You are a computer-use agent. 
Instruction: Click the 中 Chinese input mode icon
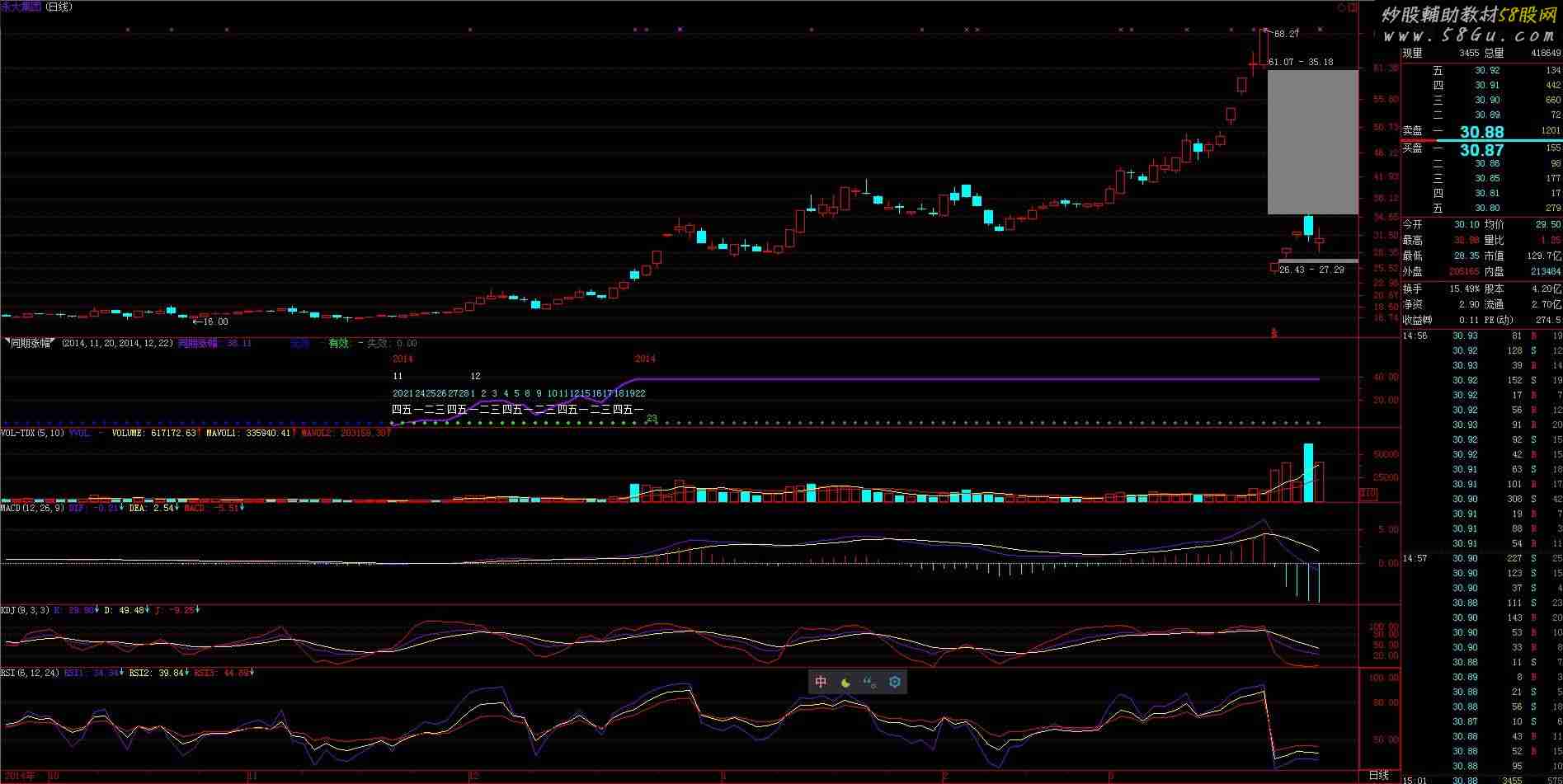tap(821, 682)
